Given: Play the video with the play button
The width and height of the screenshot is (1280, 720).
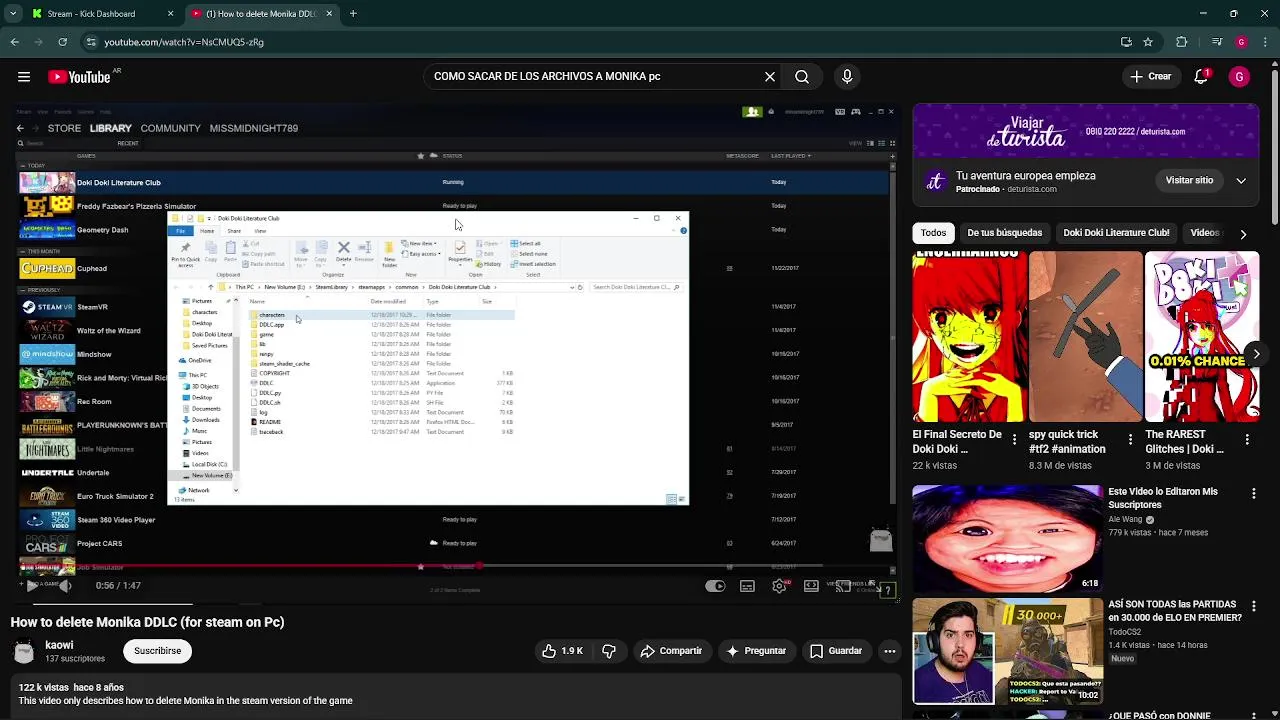Looking at the screenshot, I should 32,586.
